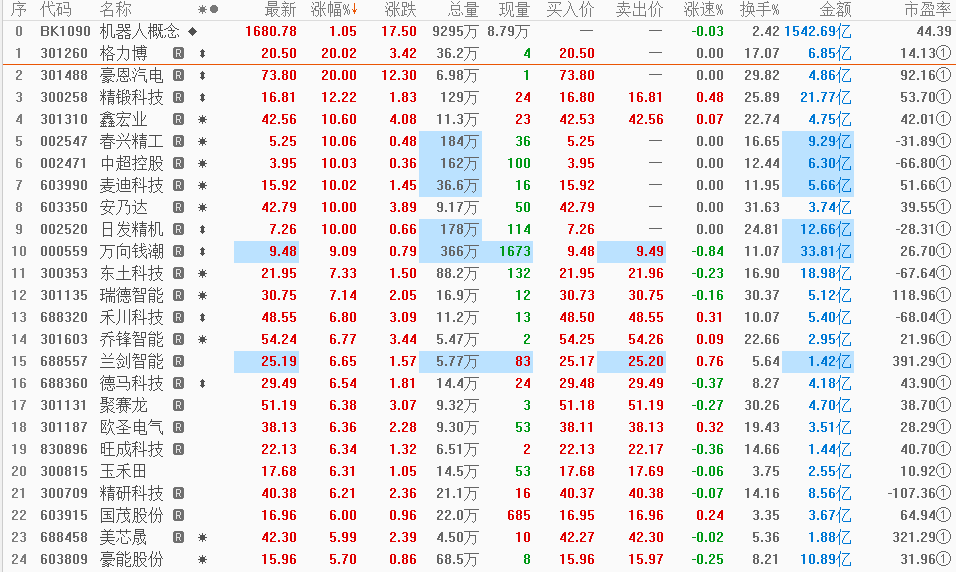Select stock code BK1090
The width and height of the screenshot is (956, 572).
(x=65, y=31)
